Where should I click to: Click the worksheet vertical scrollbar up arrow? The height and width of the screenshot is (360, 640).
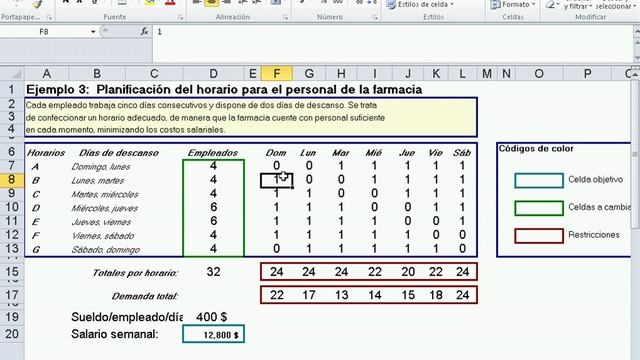pos(636,74)
